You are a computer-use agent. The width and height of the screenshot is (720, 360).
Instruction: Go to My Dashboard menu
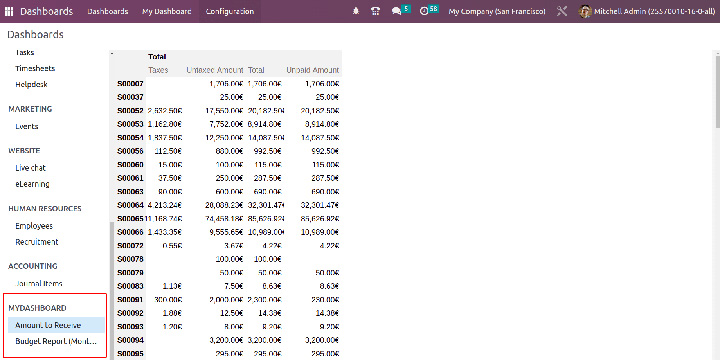167,11
